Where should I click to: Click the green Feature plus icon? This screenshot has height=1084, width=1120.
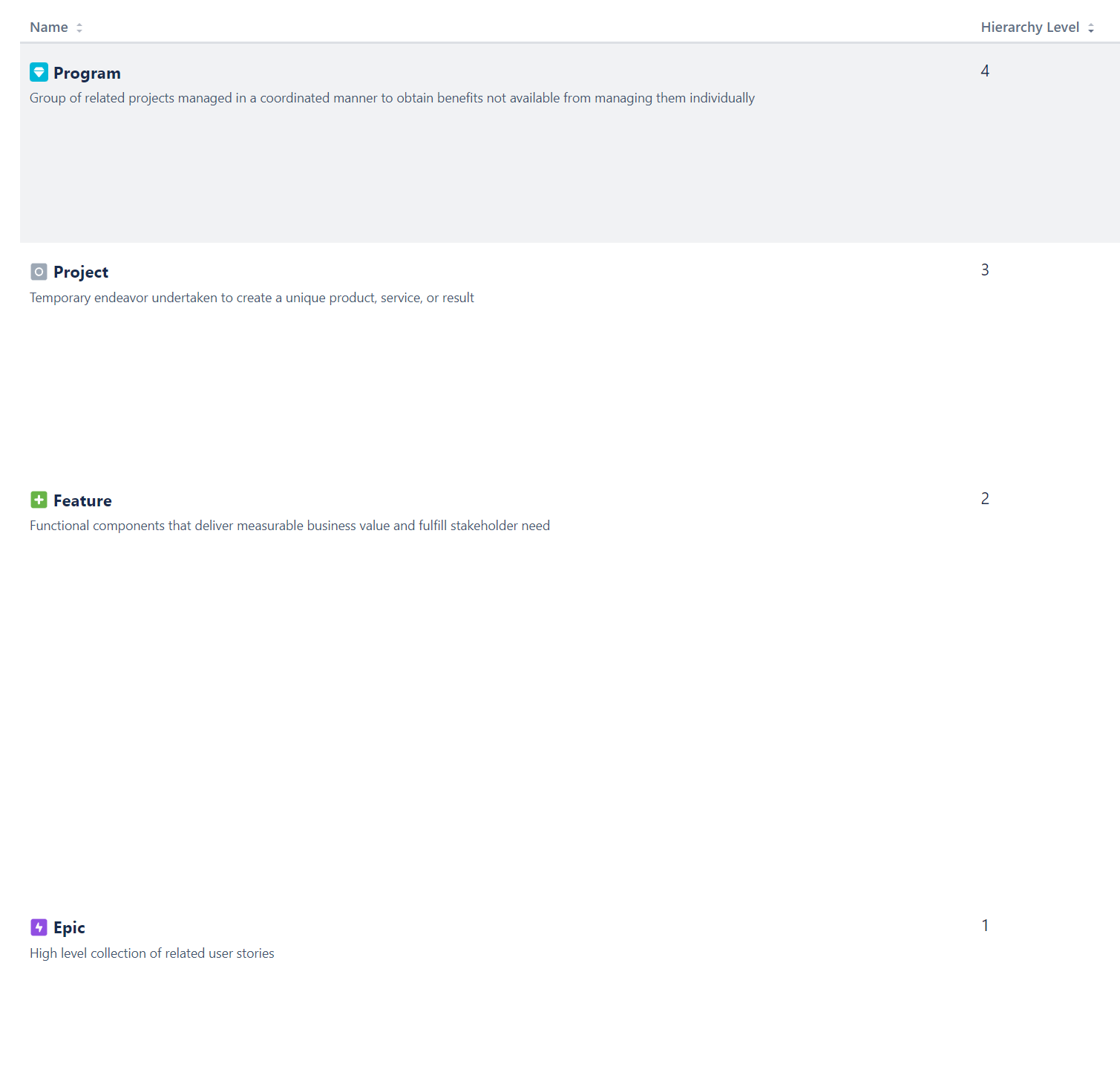[x=39, y=500]
